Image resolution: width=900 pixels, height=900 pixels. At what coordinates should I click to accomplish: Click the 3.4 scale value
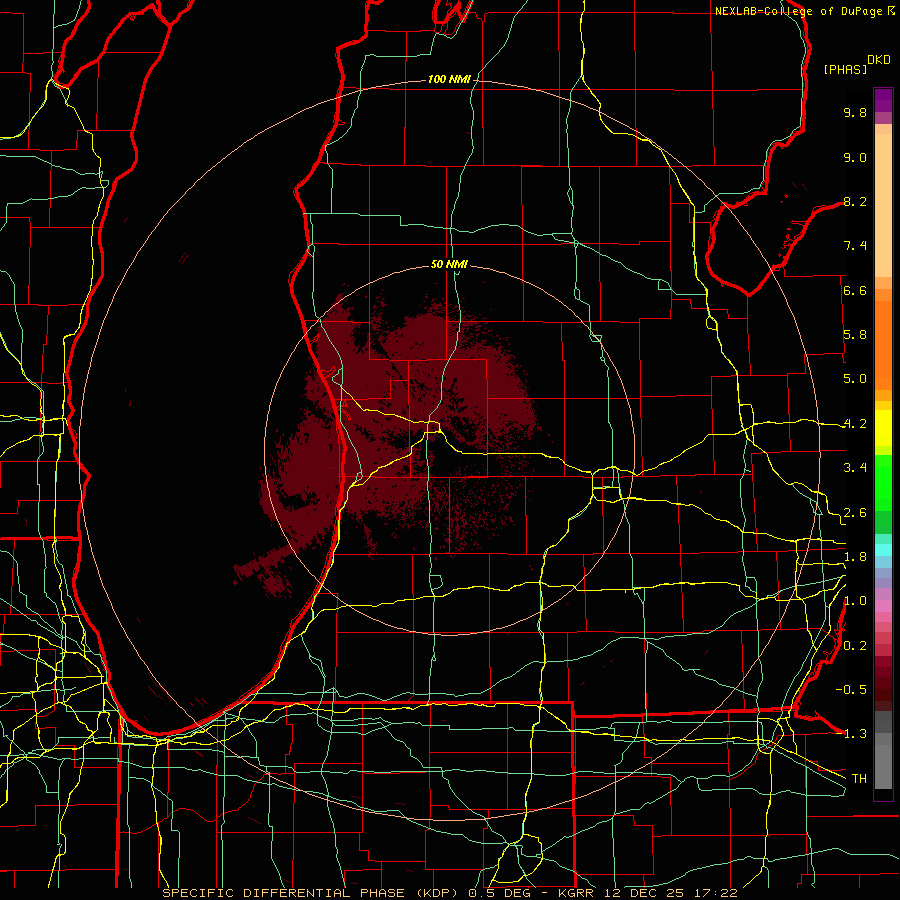[x=855, y=468]
